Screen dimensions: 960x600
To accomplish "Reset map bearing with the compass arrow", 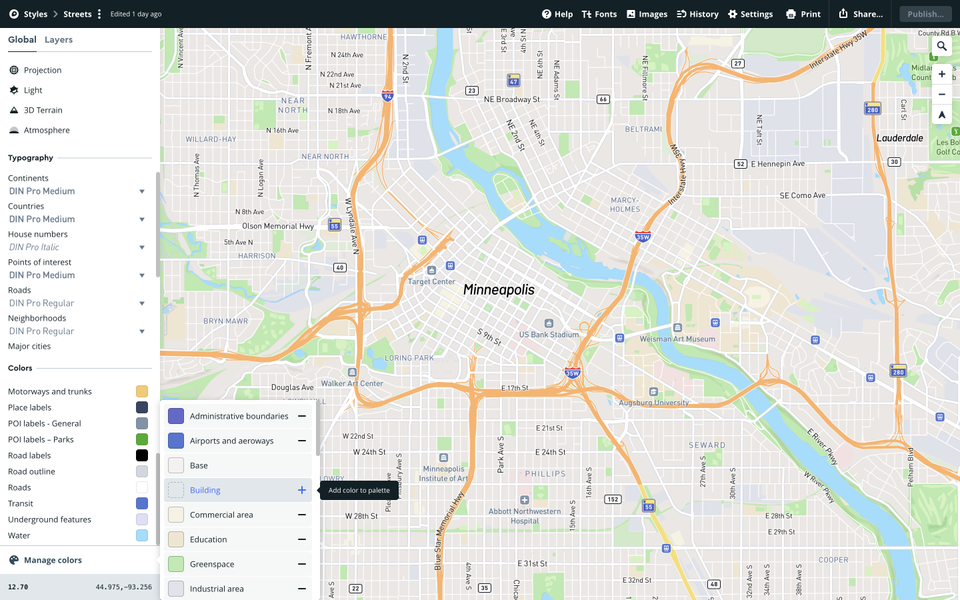I will (941, 115).
